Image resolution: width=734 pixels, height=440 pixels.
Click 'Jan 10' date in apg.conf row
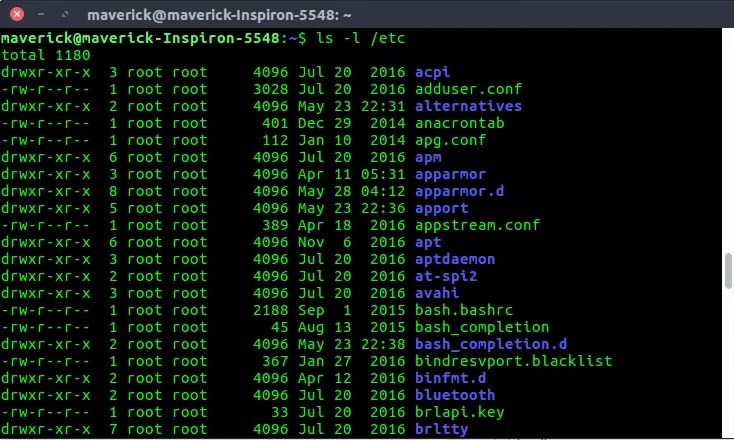tap(324, 140)
